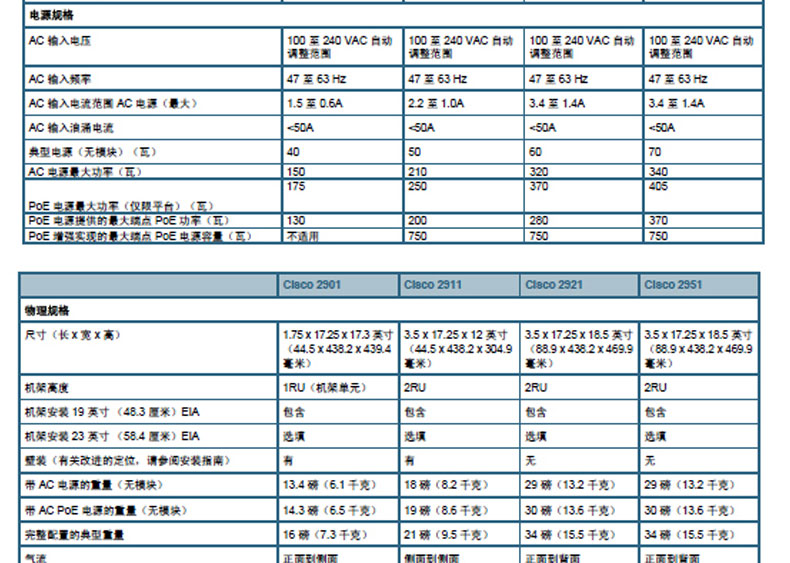
Task: Click the 'AC 输入浪涌电流' row label
Action: [71, 128]
